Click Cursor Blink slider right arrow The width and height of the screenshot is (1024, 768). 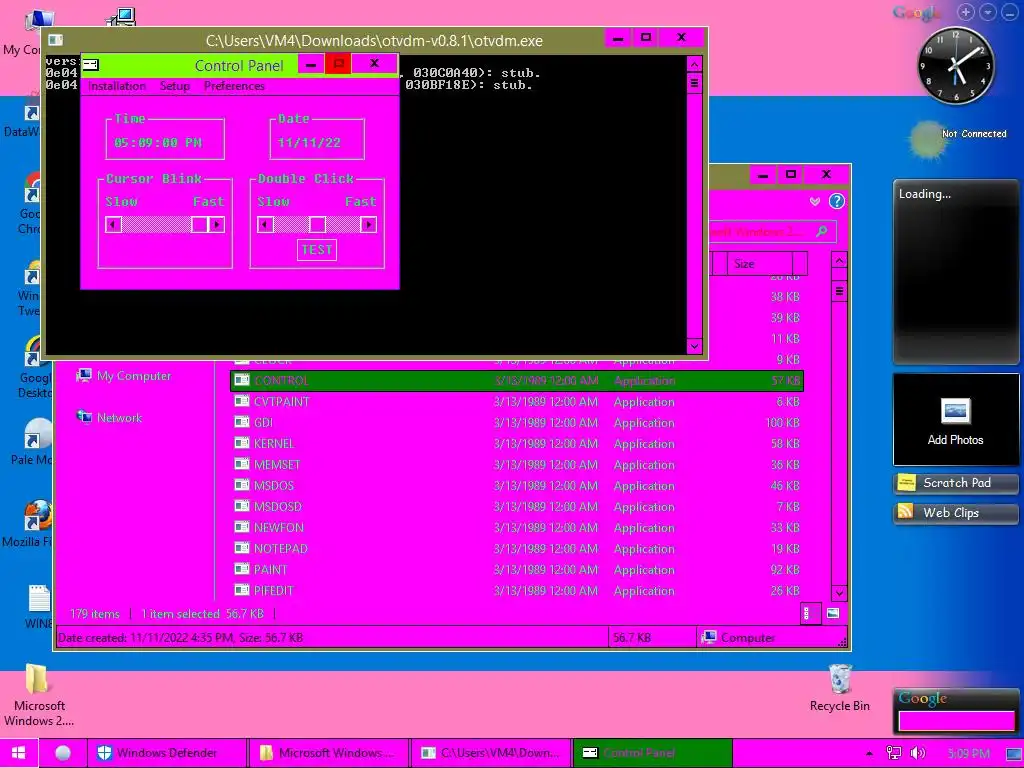point(217,225)
